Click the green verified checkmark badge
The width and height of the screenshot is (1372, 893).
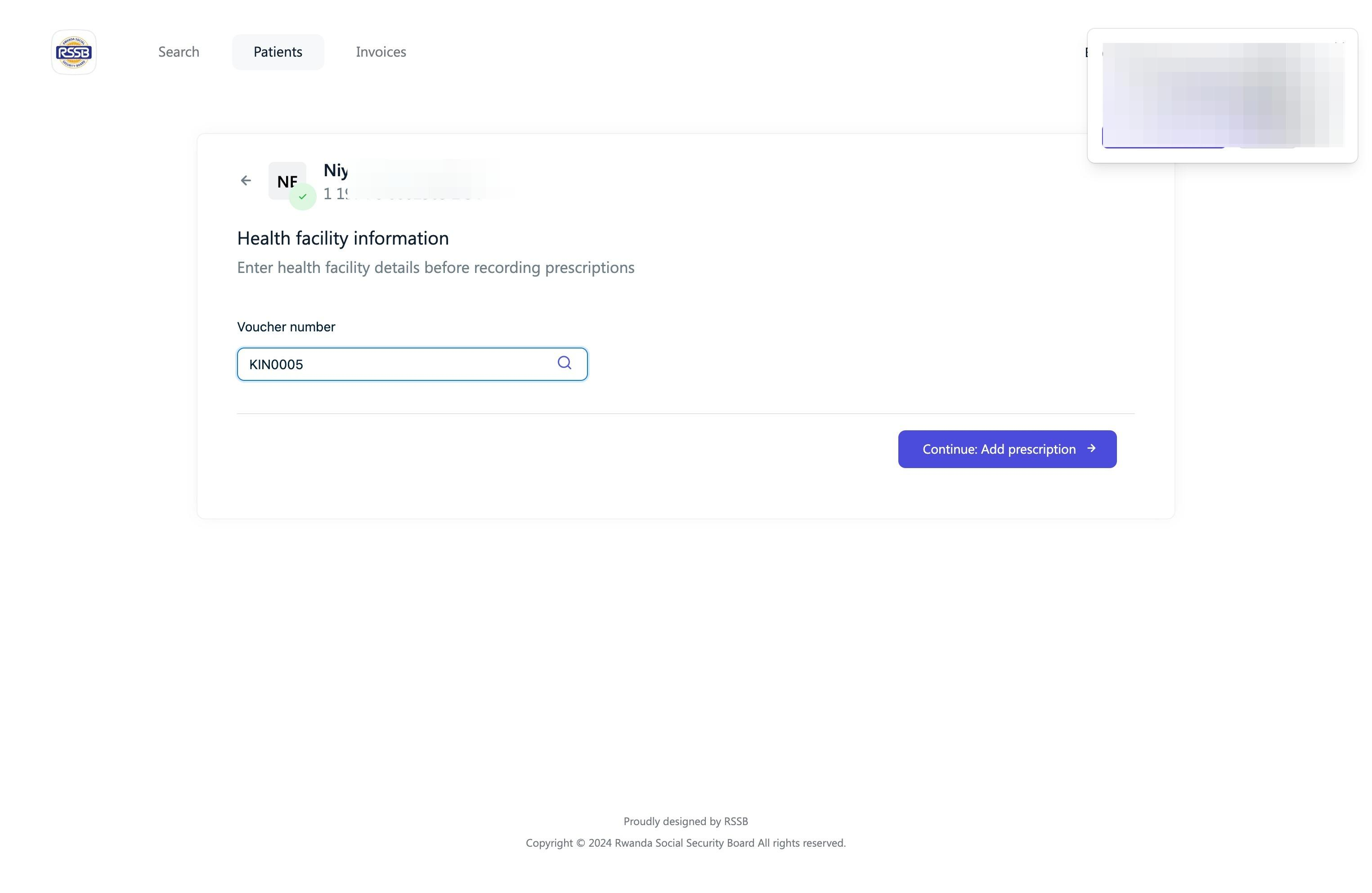pyautogui.click(x=303, y=197)
